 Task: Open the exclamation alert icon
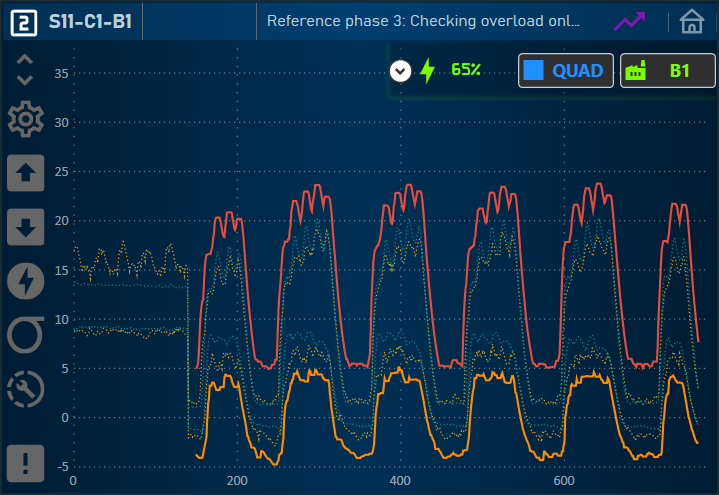[x=26, y=461]
